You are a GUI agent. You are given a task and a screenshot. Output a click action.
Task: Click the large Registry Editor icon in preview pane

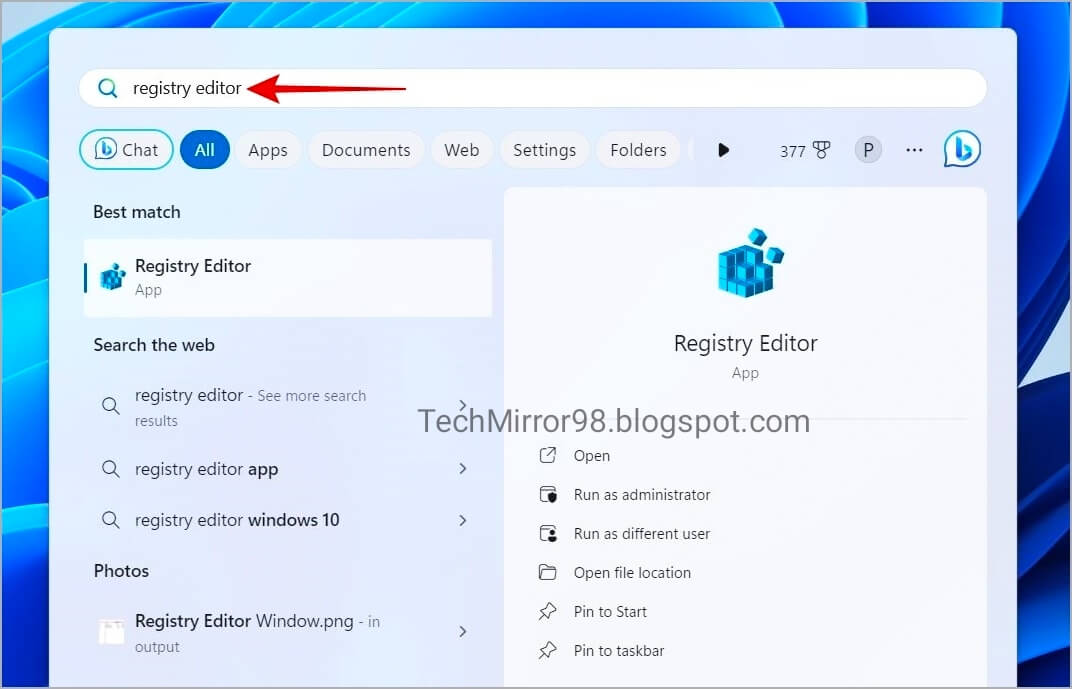[749, 263]
